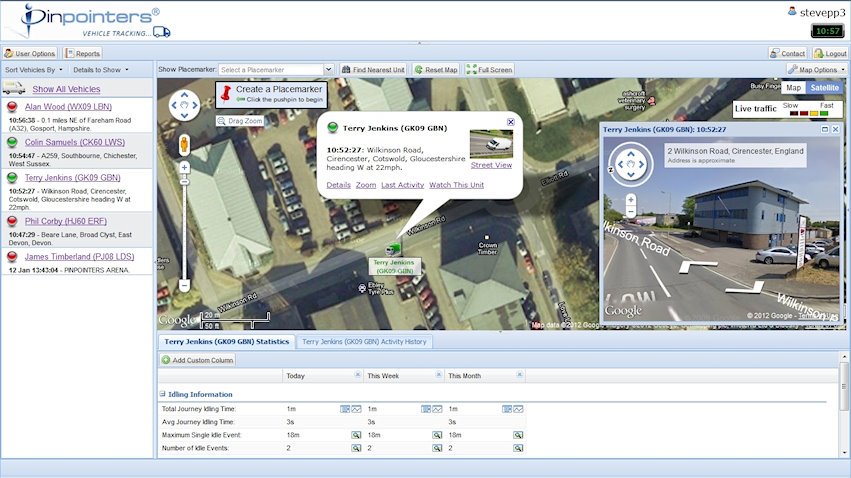Select Phil Corby (HJ60 ERF) vehicle

click(x=66, y=221)
